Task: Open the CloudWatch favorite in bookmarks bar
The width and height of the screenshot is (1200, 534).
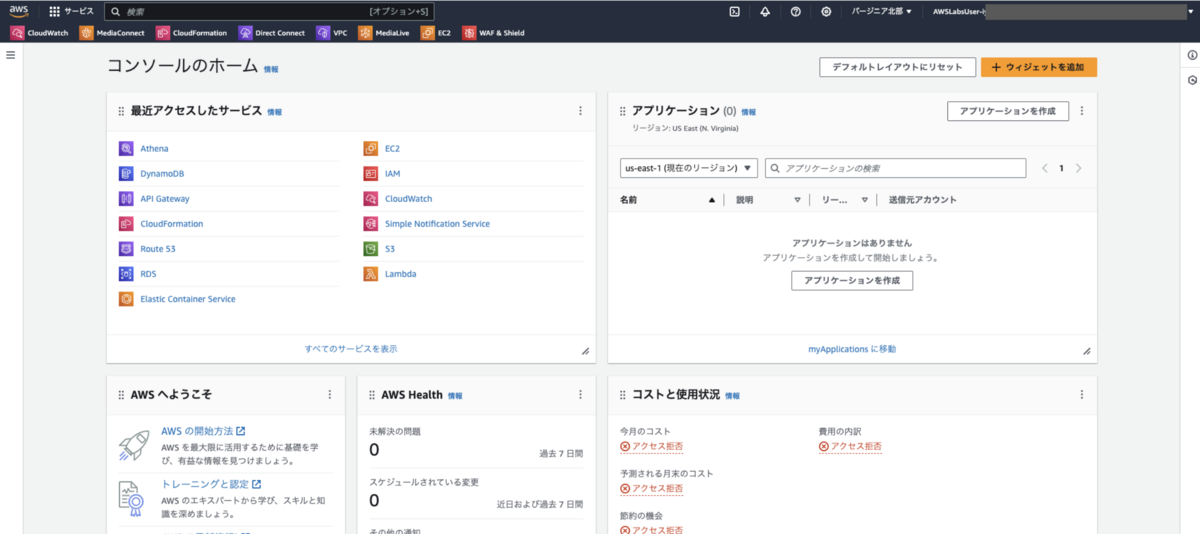Action: [39, 33]
